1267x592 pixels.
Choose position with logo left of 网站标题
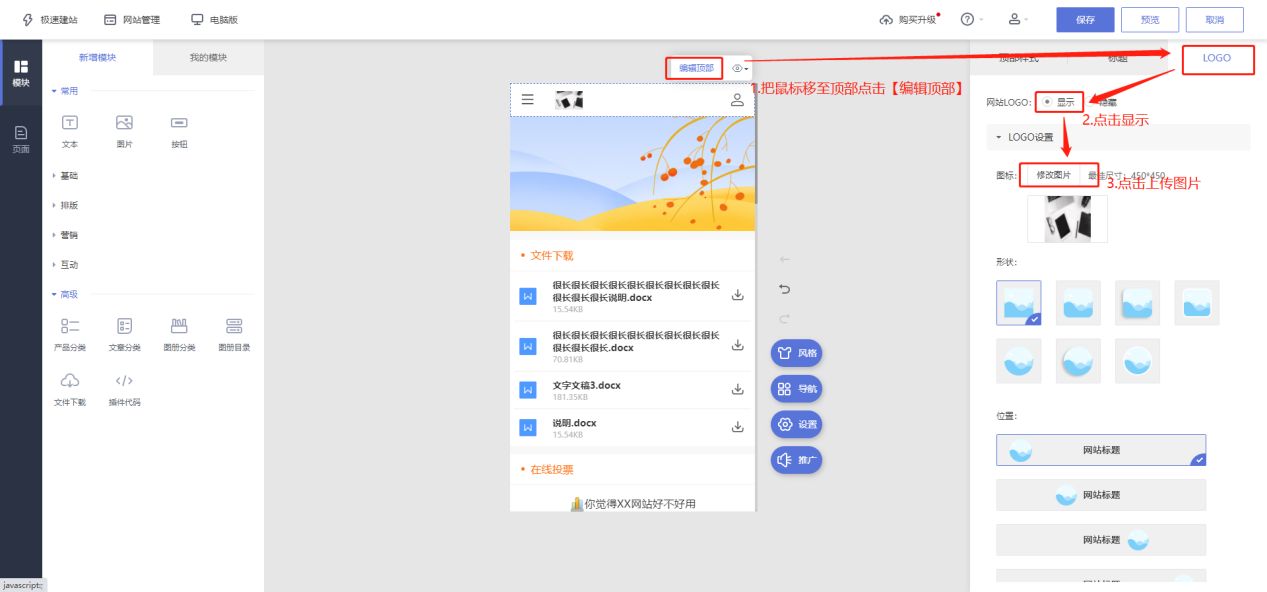click(x=1101, y=450)
